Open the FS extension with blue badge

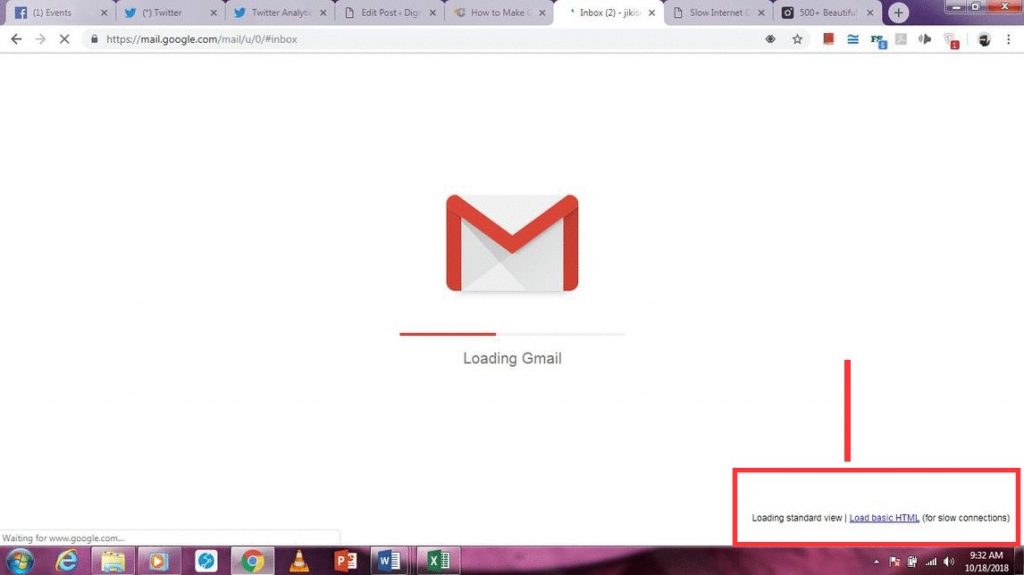878,41
